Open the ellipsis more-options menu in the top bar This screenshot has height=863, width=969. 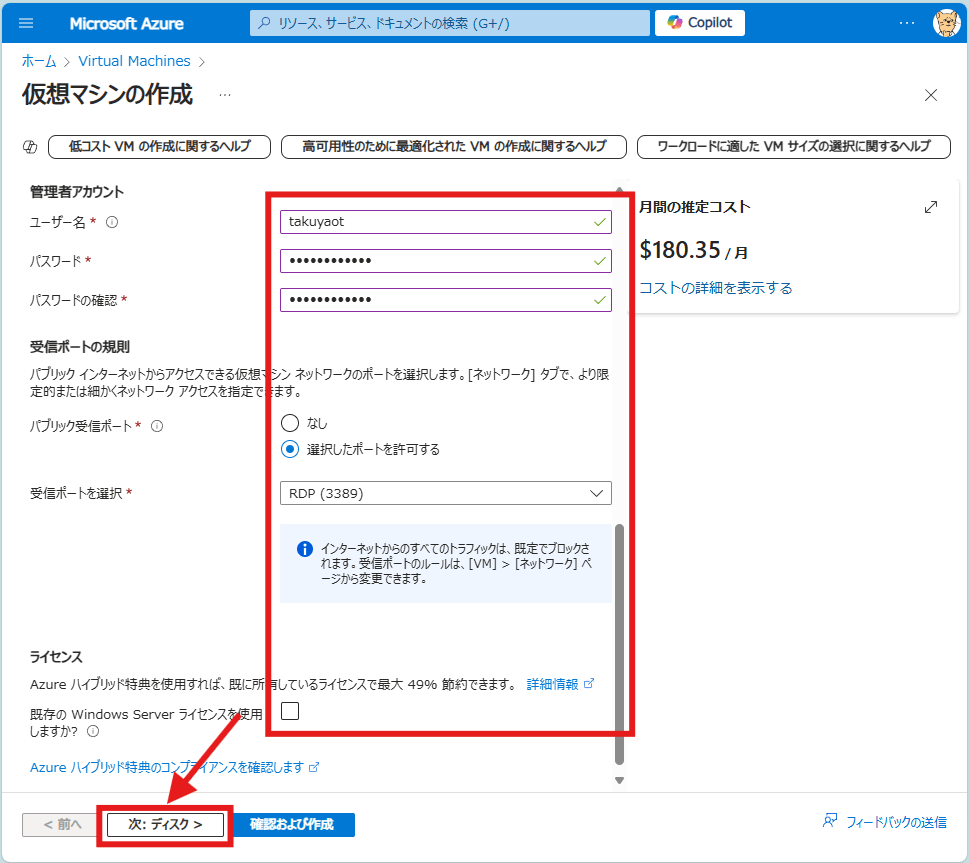(x=905, y=22)
